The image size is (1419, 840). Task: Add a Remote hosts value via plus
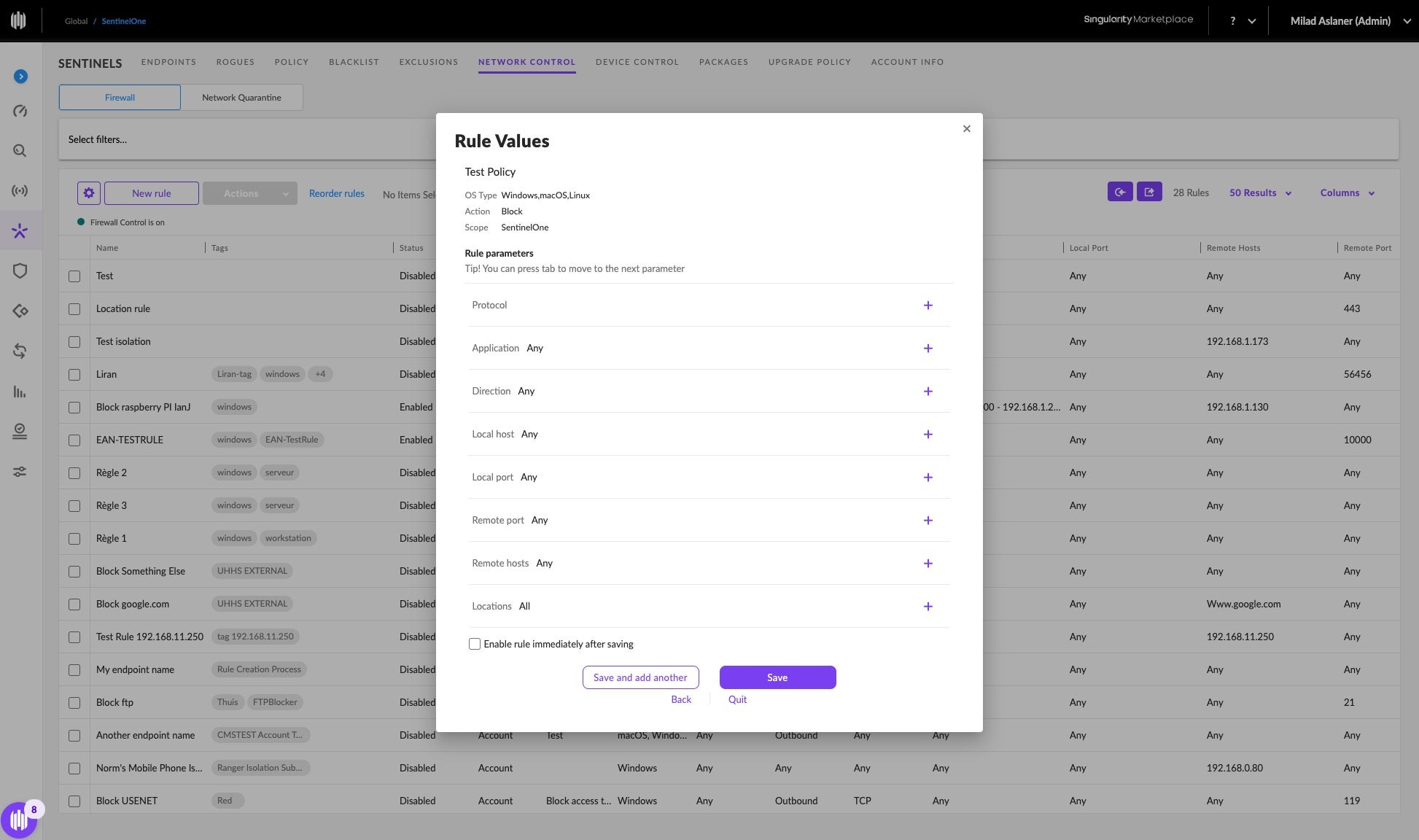tap(928, 564)
